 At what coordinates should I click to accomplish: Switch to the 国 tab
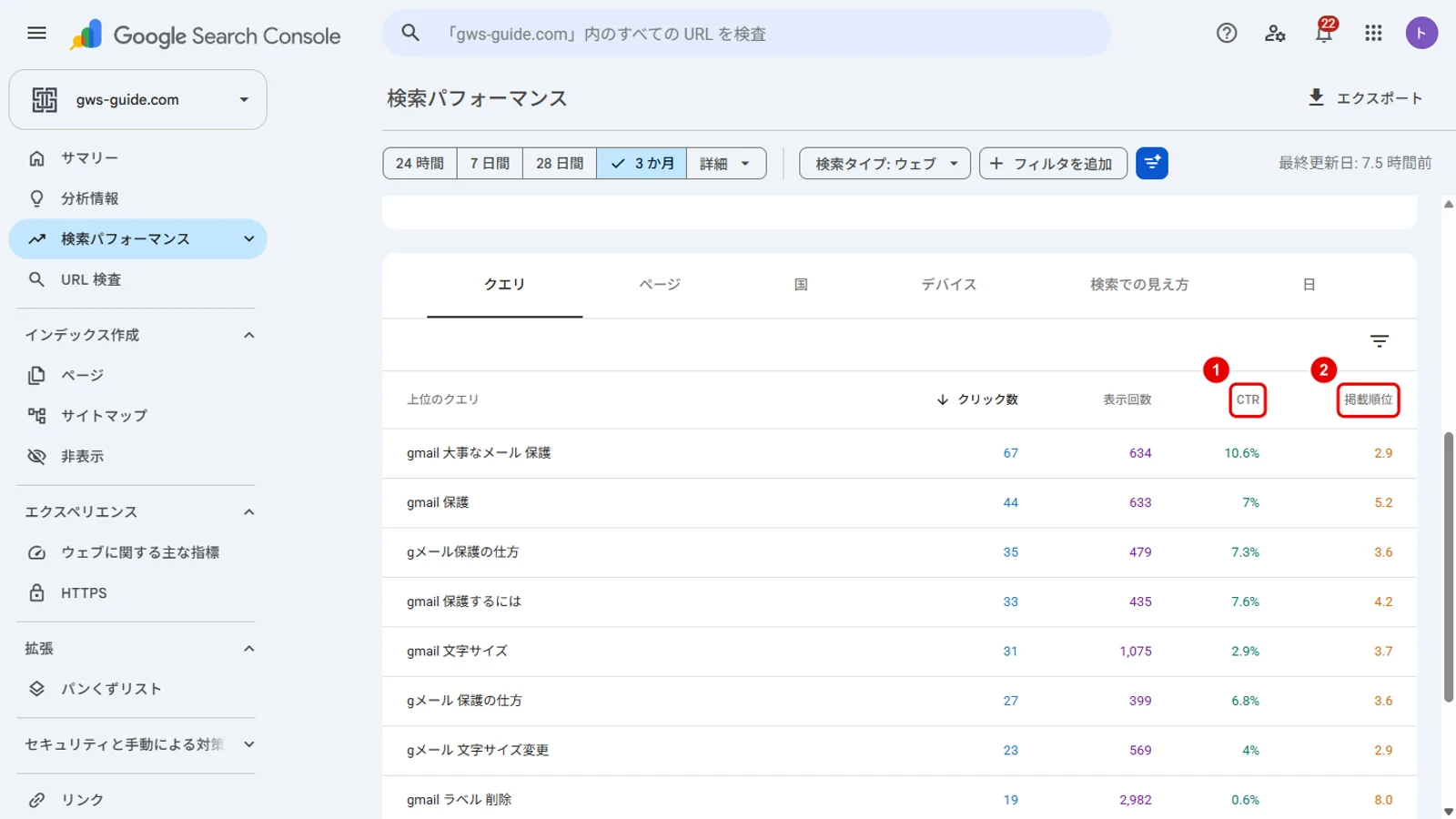click(801, 285)
